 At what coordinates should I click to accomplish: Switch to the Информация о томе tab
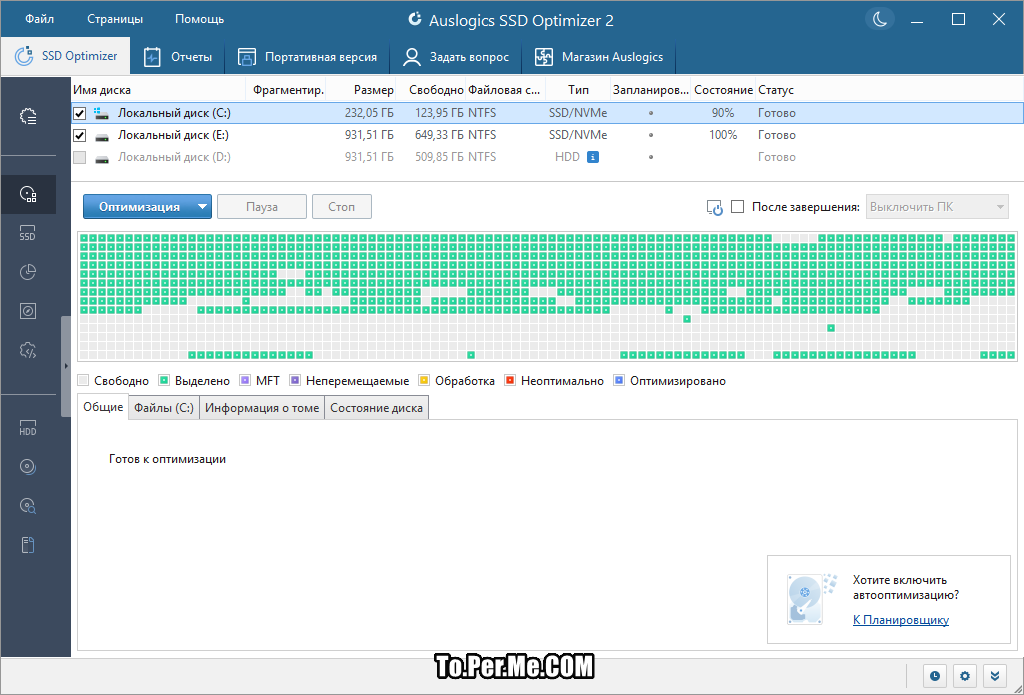coord(262,407)
